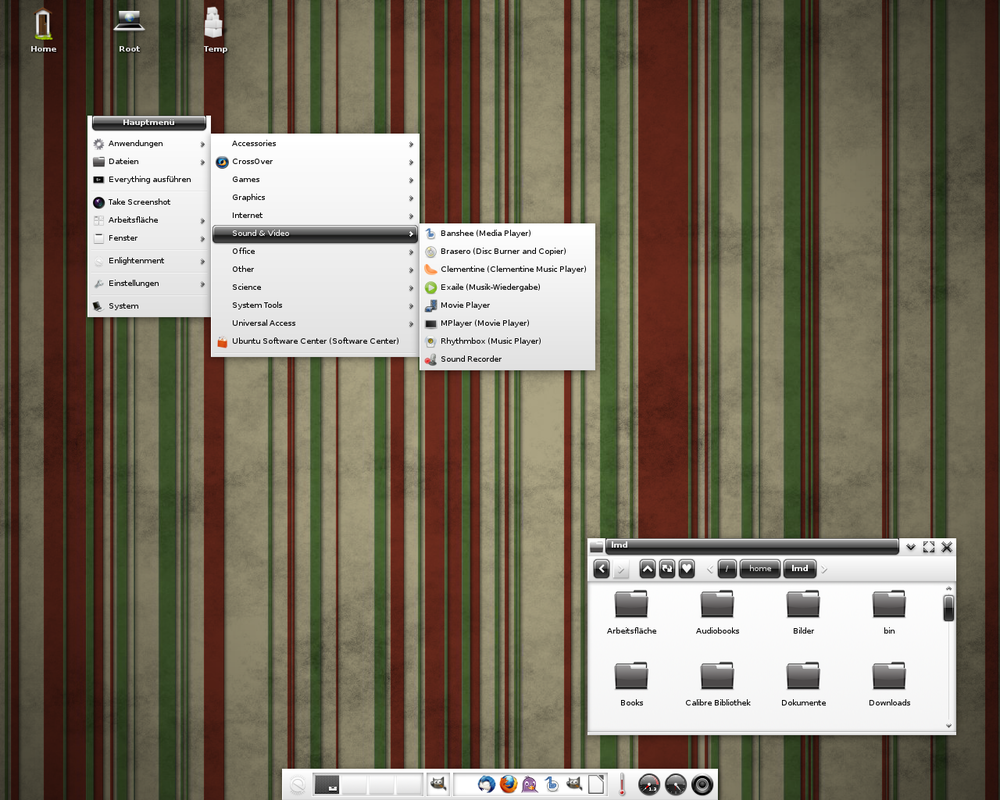The width and height of the screenshot is (1000, 800).
Task: Launch Clementine Music Player entry
Action: pyautogui.click(x=507, y=269)
